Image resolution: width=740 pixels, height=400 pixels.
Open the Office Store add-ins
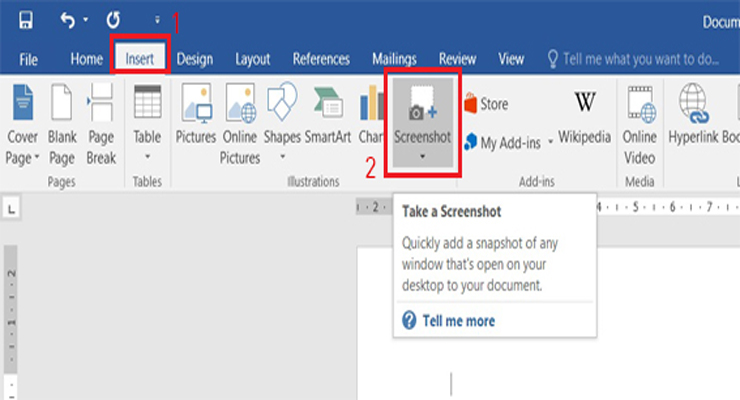click(487, 104)
